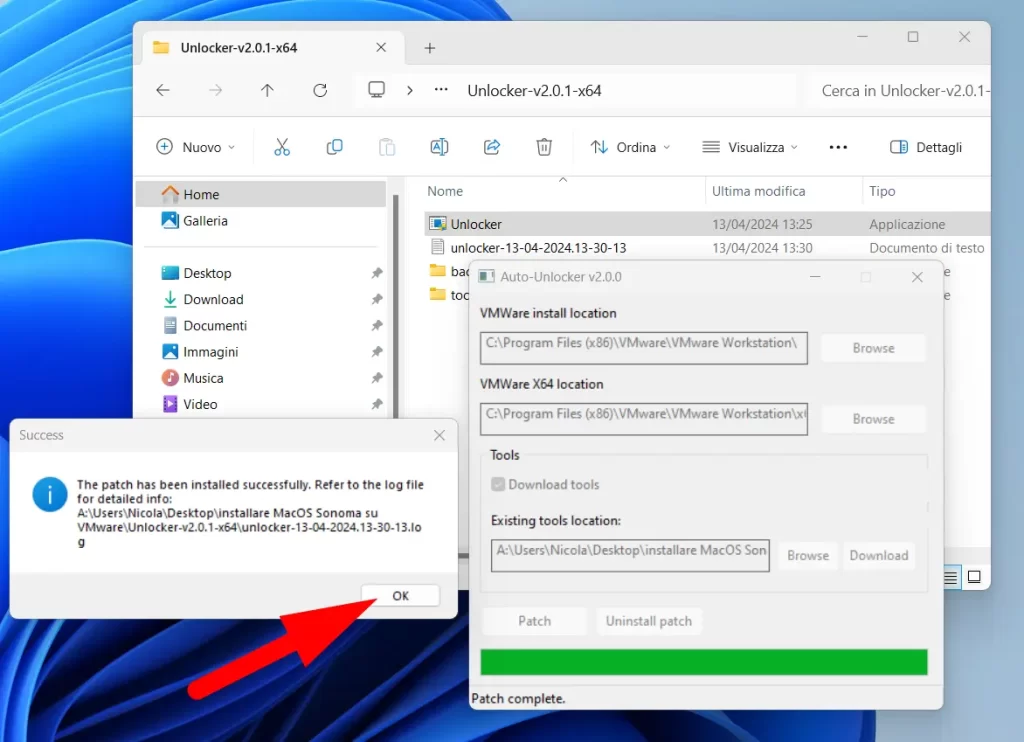The image size is (1024, 742).
Task: Click the Existing tools location field
Action: pos(630,555)
